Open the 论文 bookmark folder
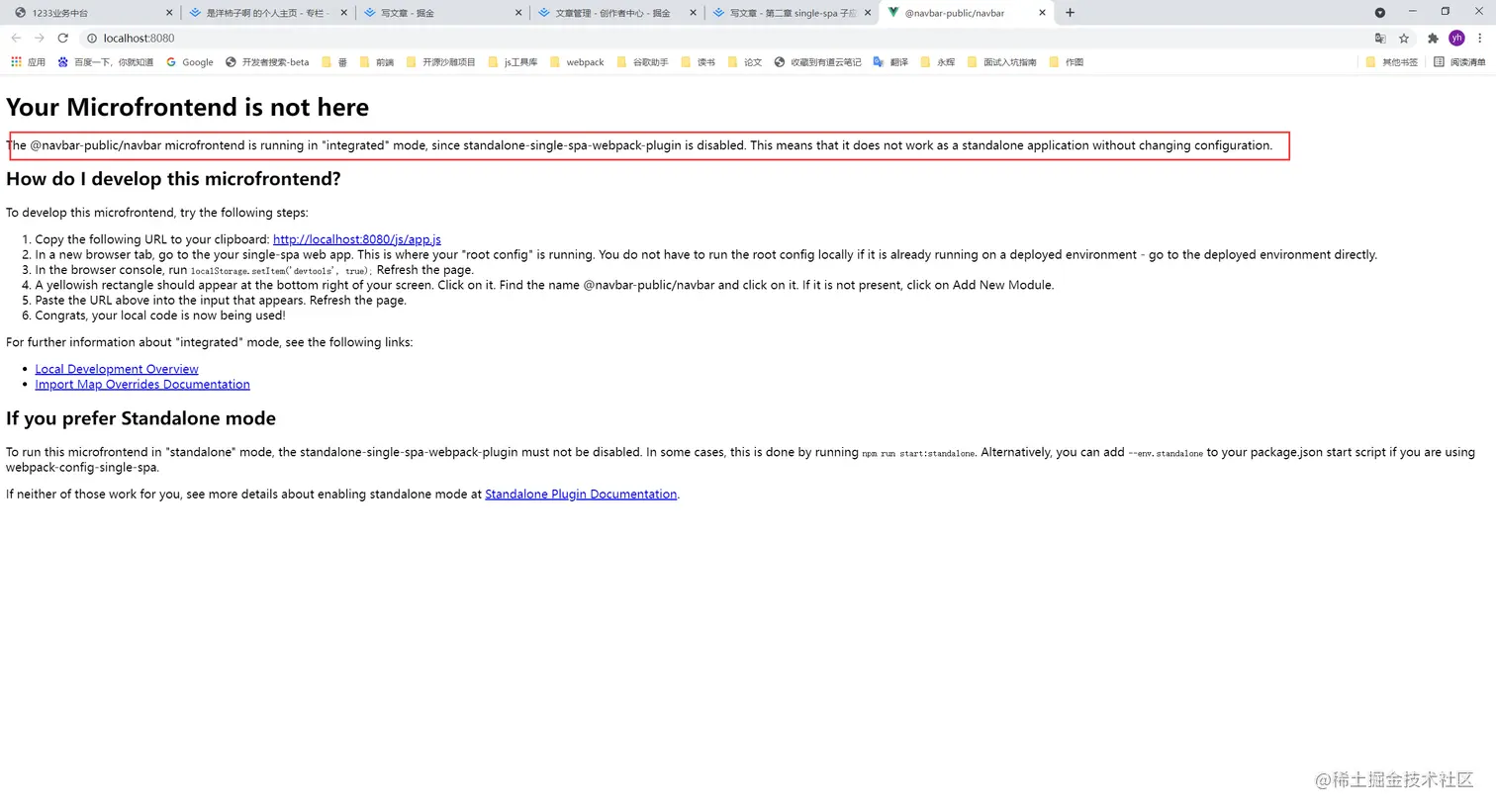The height and width of the screenshot is (812, 1496). 744,61
